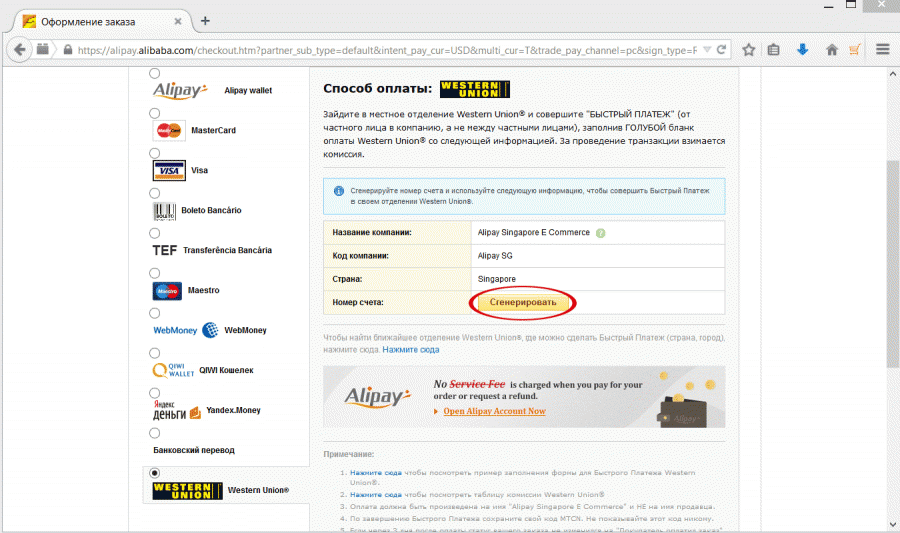Select the Банковский перевод radio button
Image resolution: width=900 pixels, height=533 pixels.
click(154, 433)
